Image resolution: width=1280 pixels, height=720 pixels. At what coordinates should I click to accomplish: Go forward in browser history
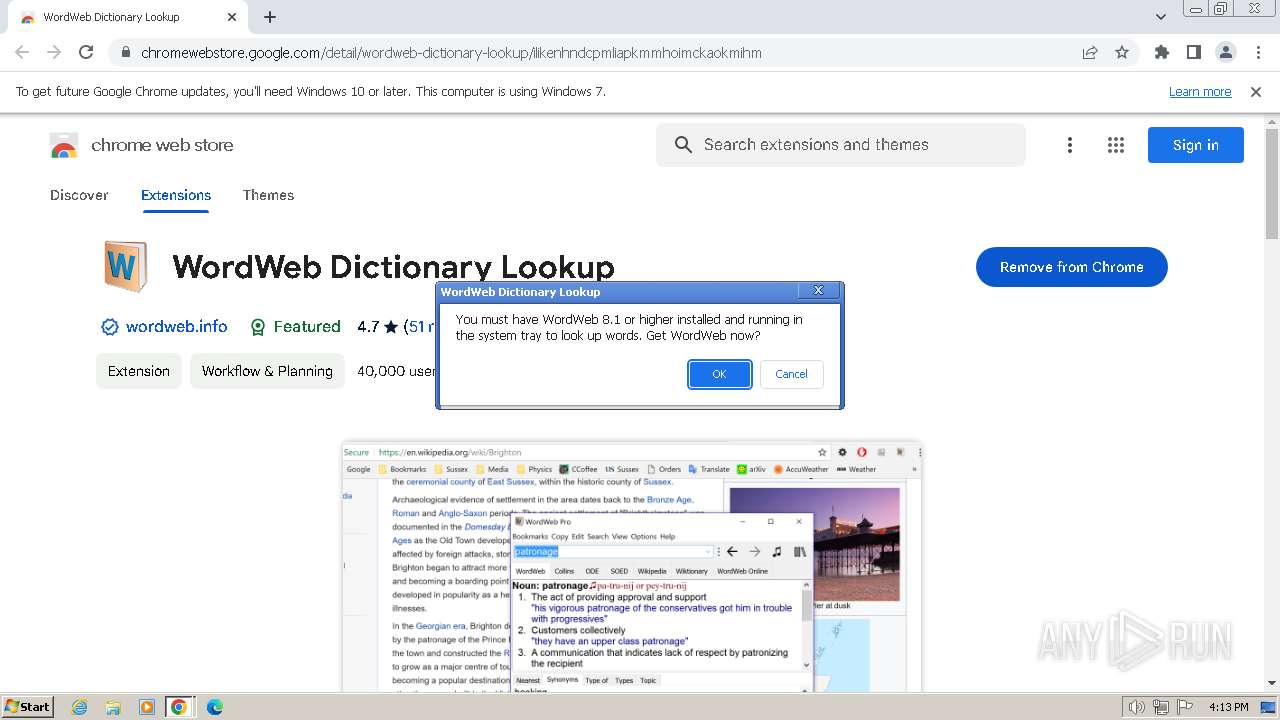click(54, 52)
